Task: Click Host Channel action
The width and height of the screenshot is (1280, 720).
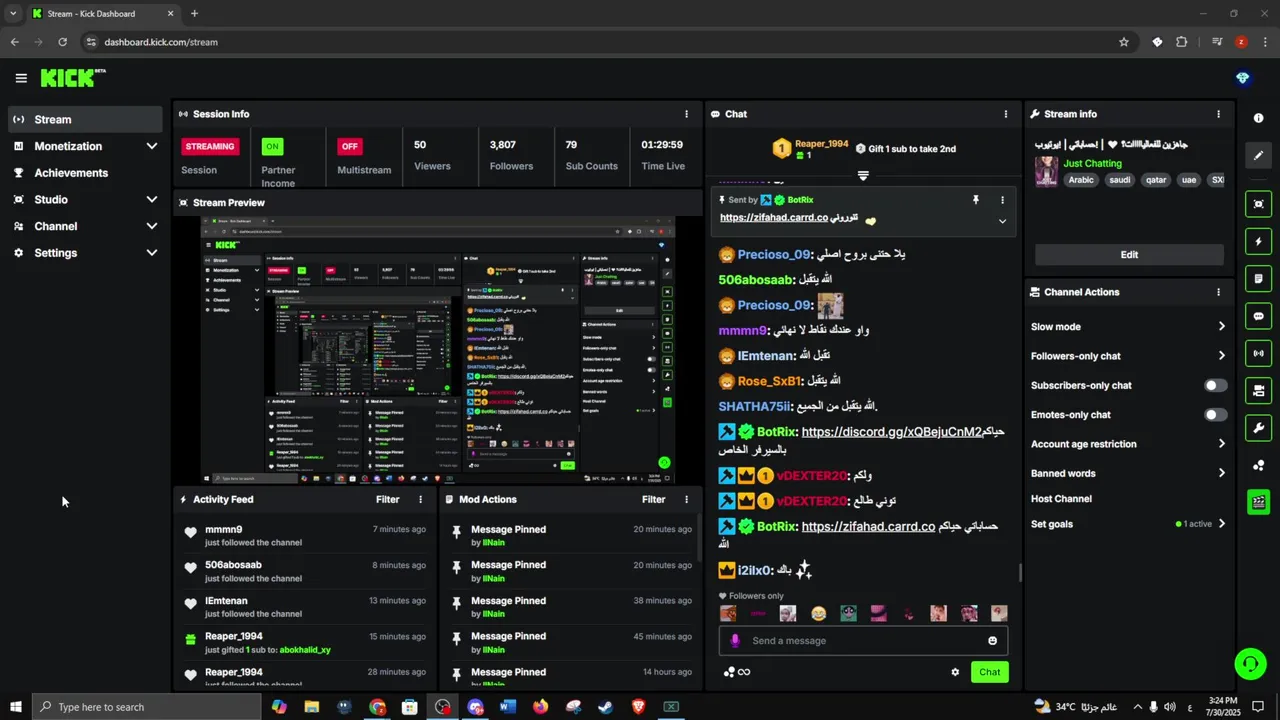Action: click(1061, 499)
